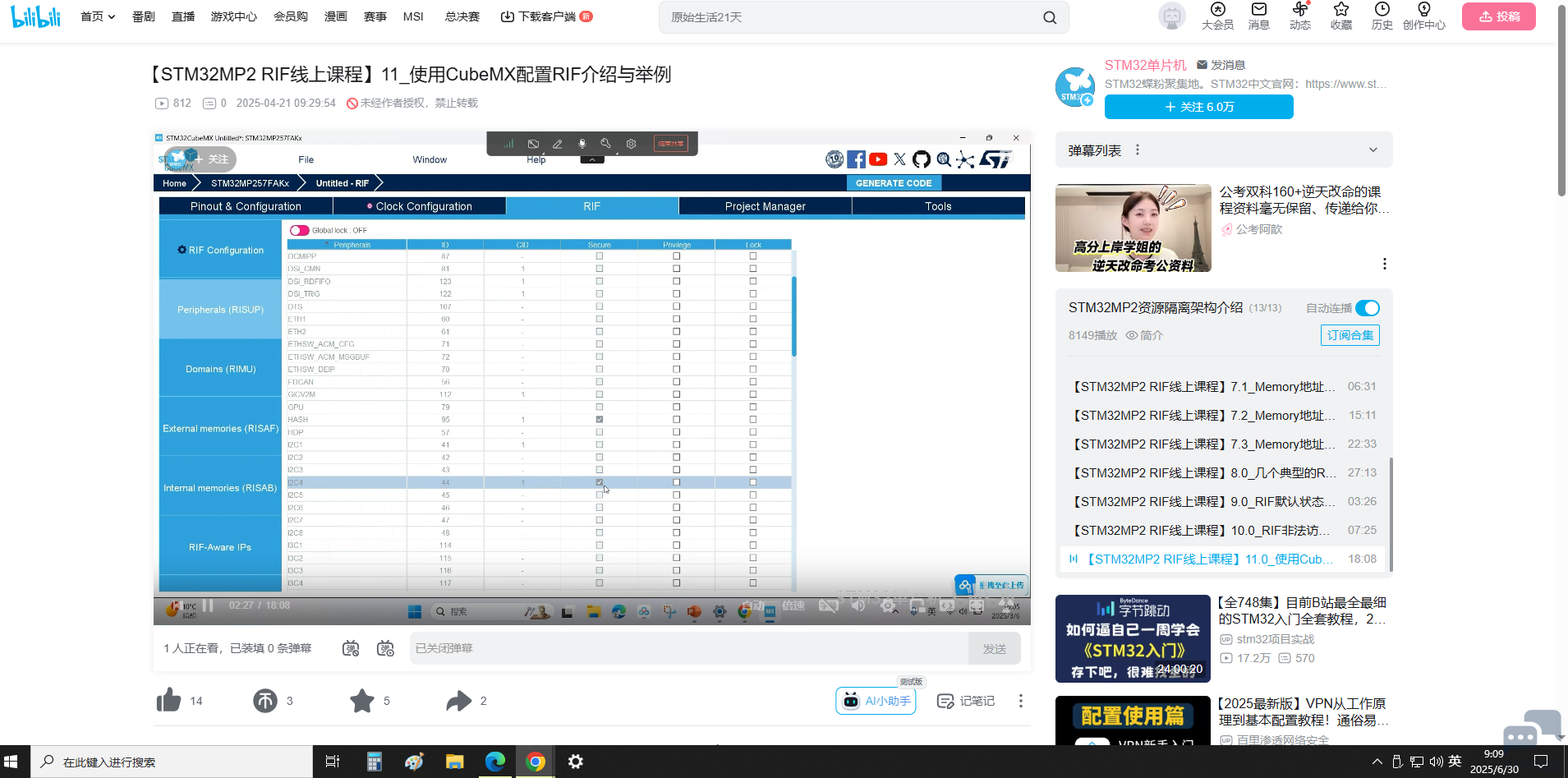Send message via 发消息 link
Screen dimensions: 1568x778
pos(1221,65)
